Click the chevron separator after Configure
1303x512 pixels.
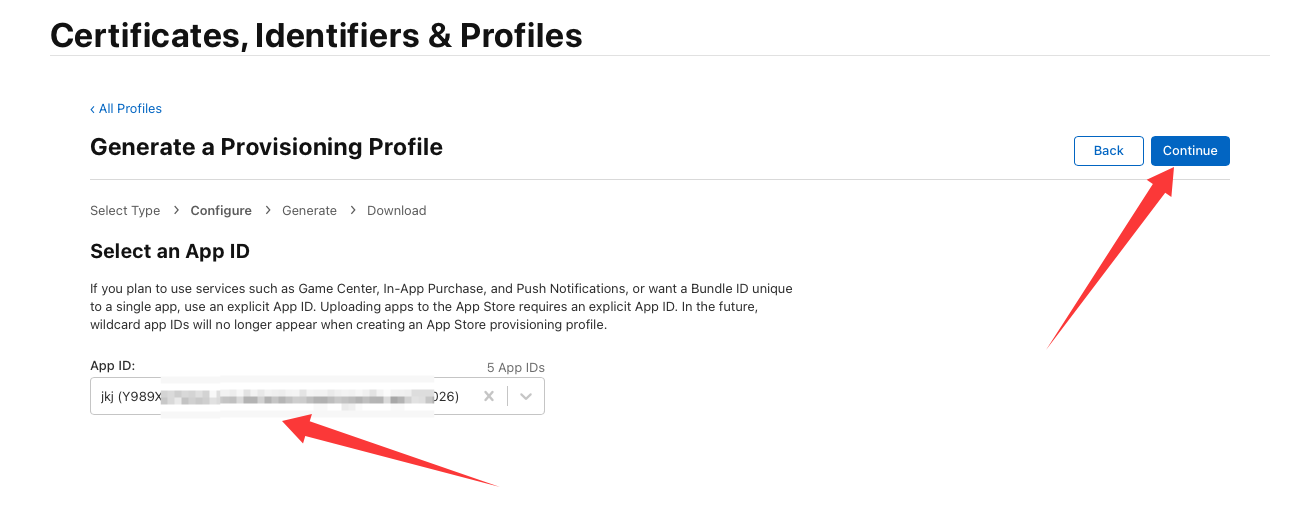[267, 210]
